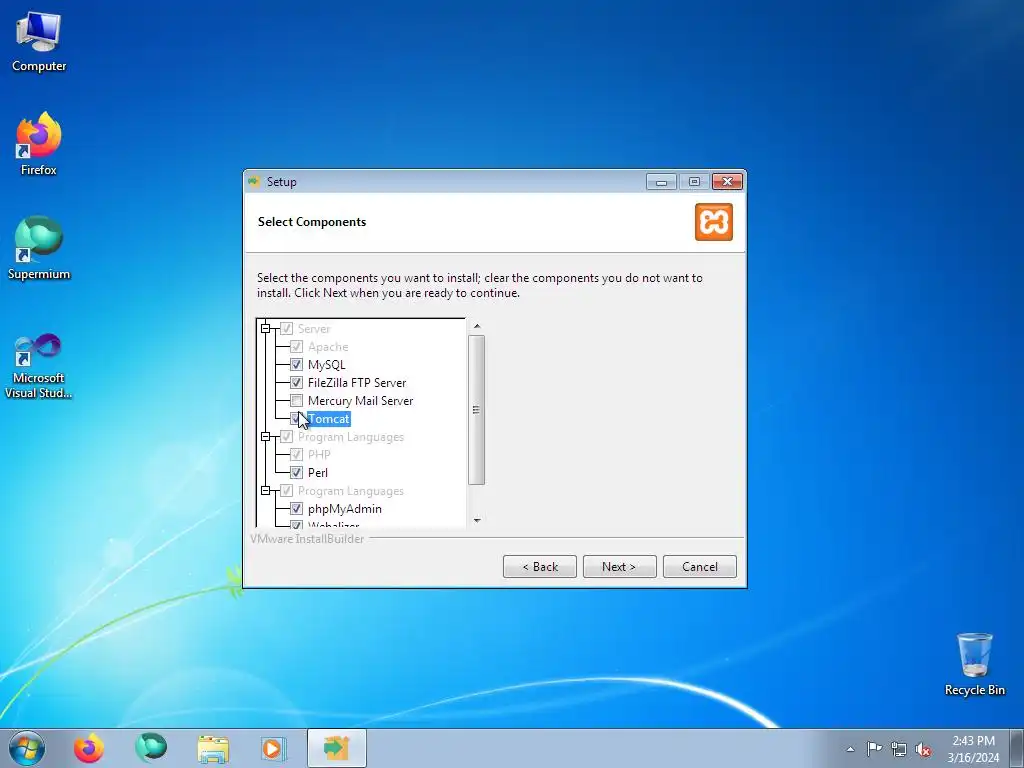Select the PHP tree row label

319,455
